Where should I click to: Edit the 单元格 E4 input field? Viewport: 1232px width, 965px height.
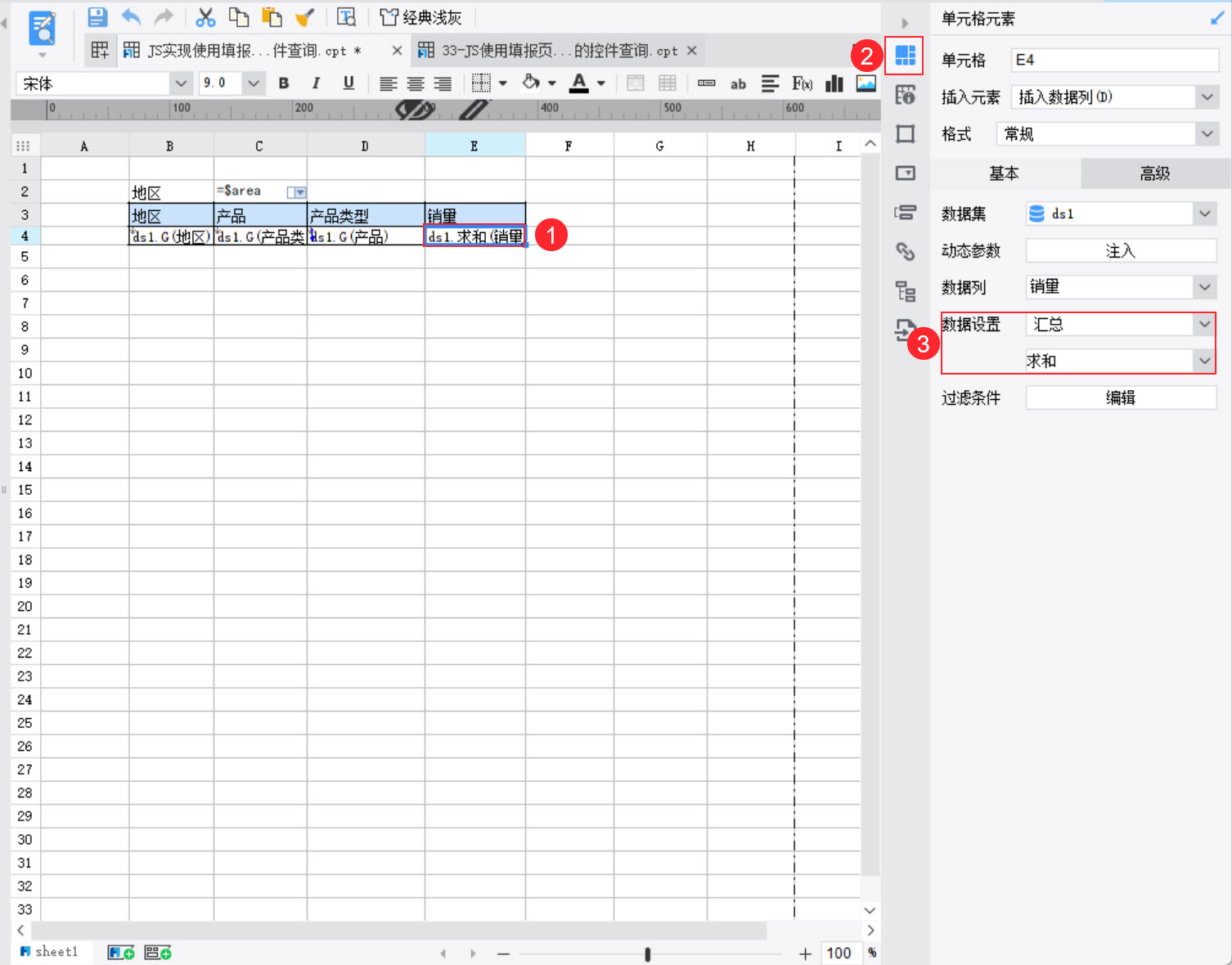point(1115,60)
